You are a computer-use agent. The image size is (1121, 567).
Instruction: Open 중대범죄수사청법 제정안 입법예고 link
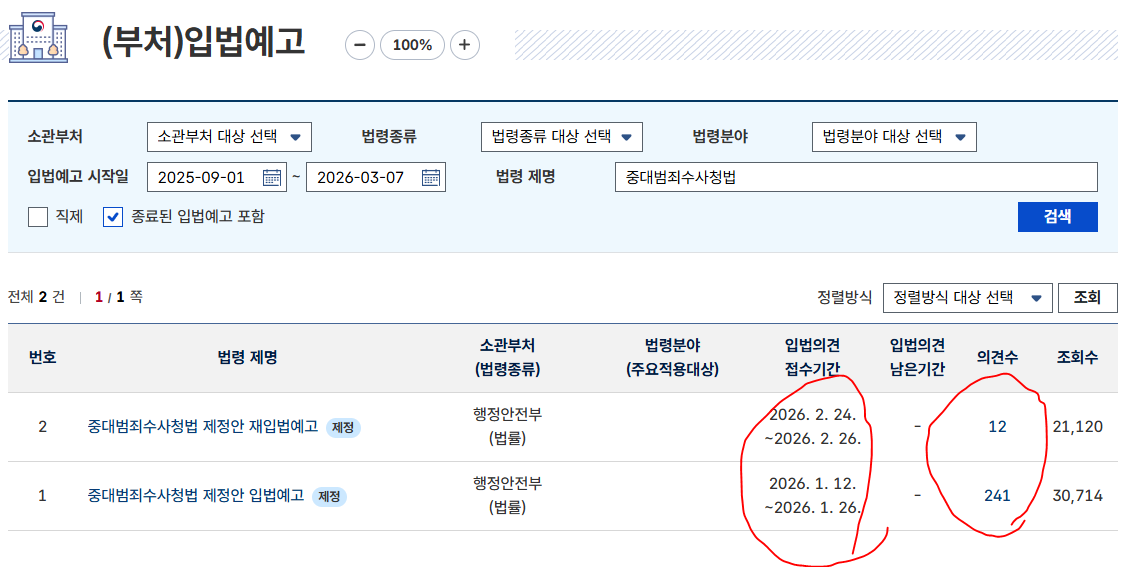coord(196,495)
